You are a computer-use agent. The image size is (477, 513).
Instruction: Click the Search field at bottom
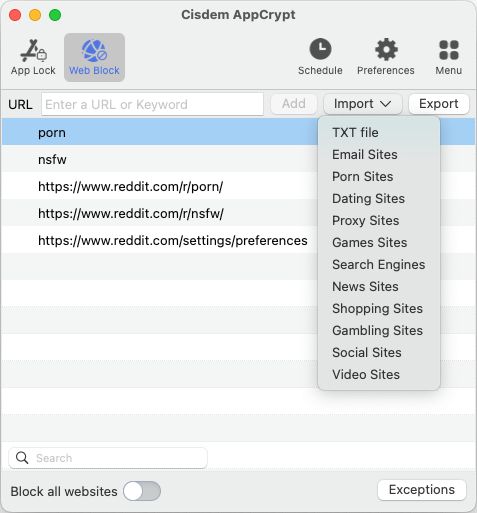[108, 458]
